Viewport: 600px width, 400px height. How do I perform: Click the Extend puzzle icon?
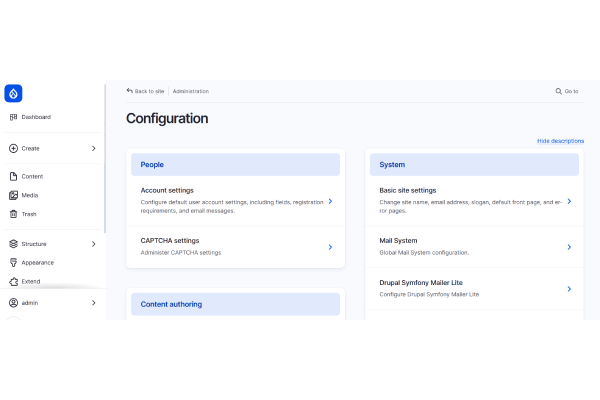[13, 282]
